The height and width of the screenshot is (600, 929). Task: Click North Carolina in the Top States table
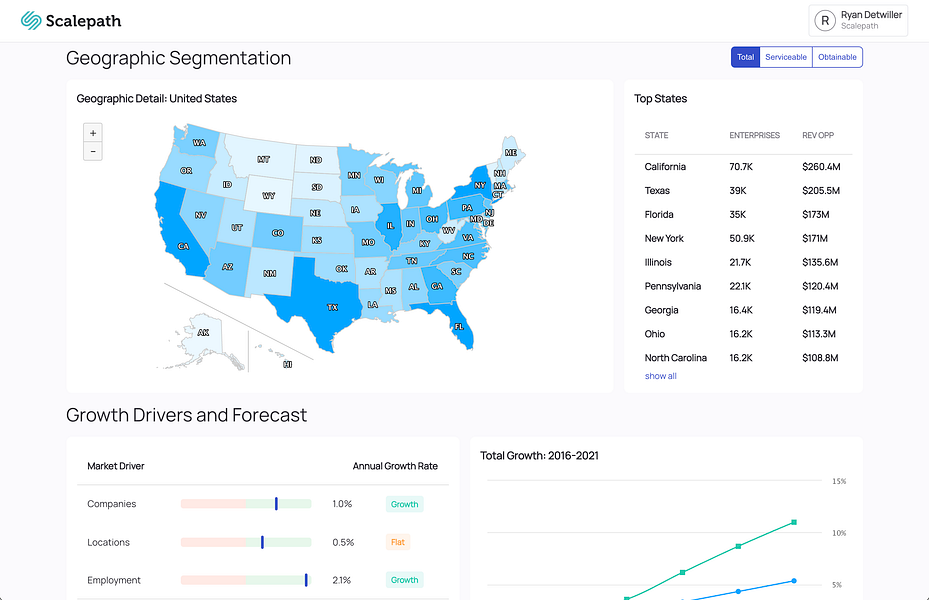[x=675, y=358]
